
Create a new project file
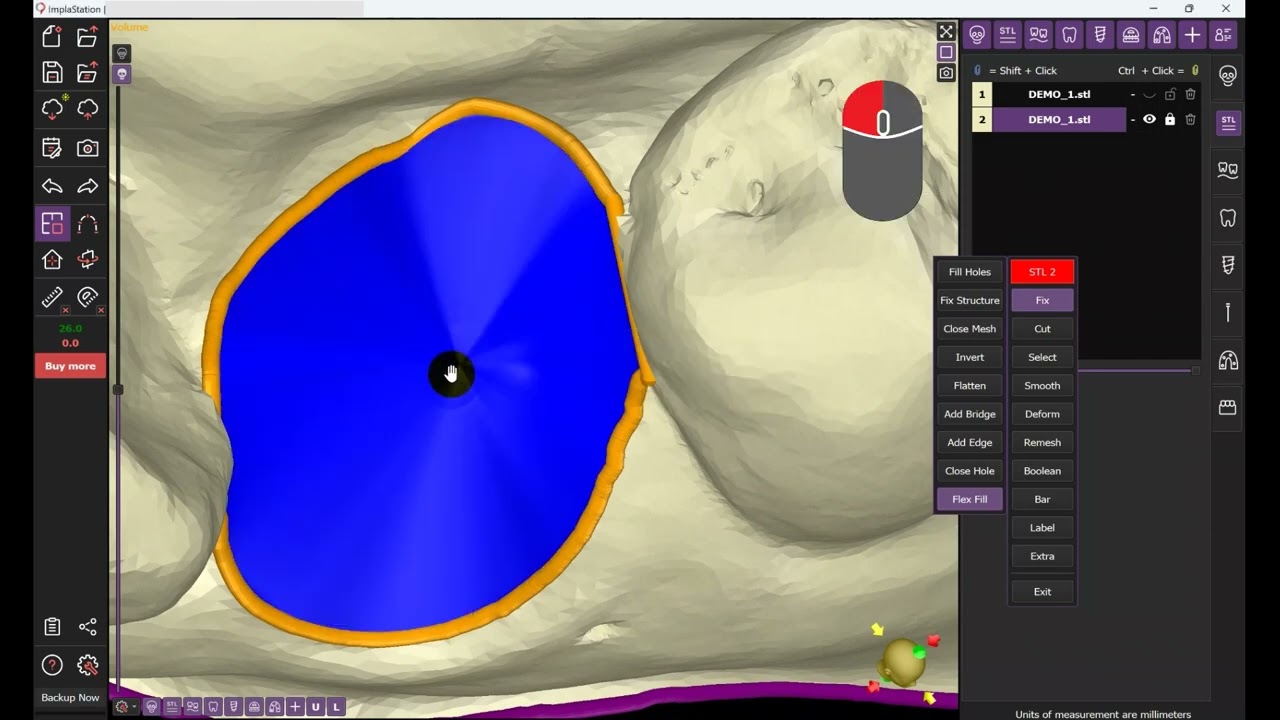(x=52, y=37)
